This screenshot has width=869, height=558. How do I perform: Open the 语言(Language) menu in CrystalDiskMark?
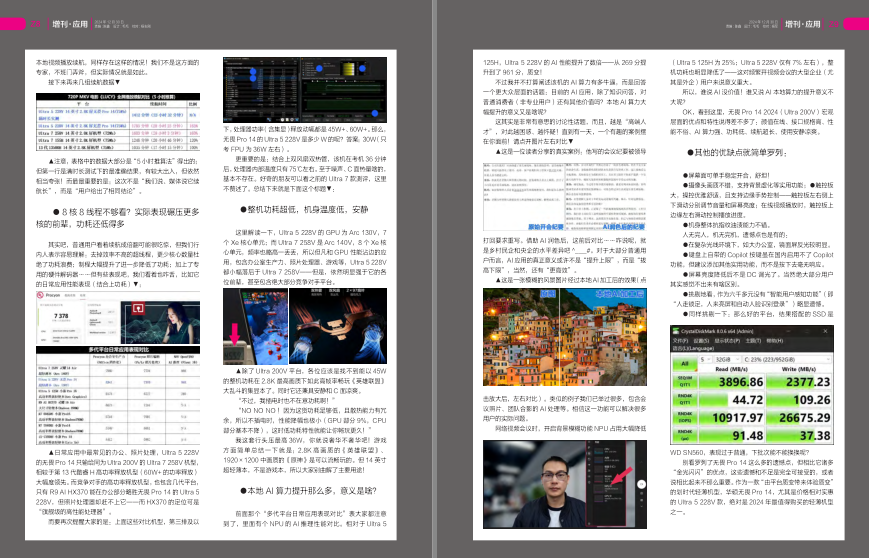point(693,348)
